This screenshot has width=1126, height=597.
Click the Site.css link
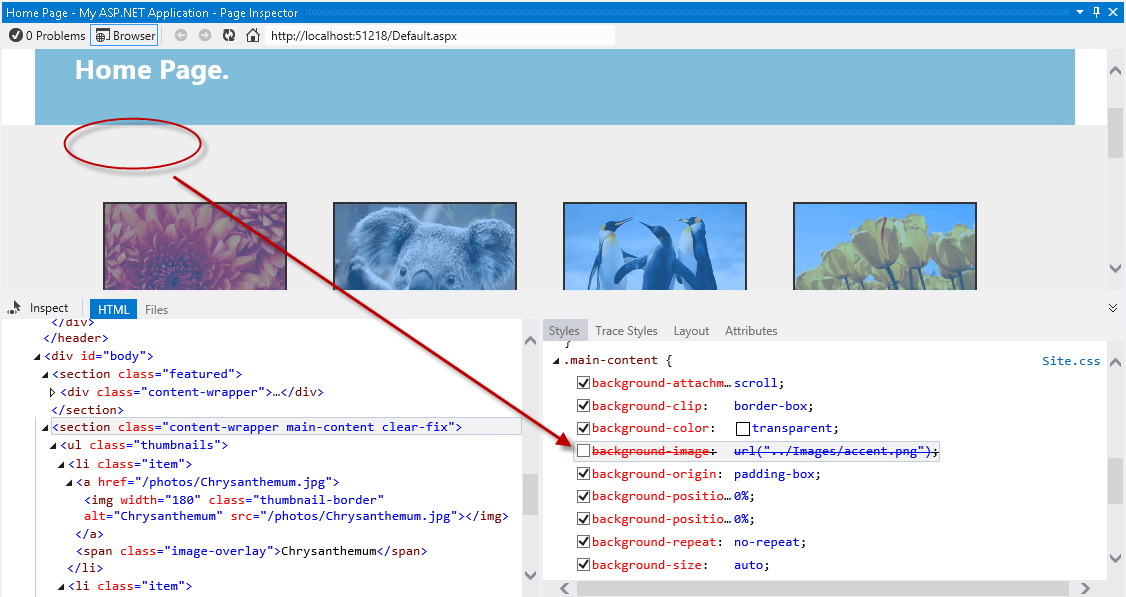pos(1071,360)
